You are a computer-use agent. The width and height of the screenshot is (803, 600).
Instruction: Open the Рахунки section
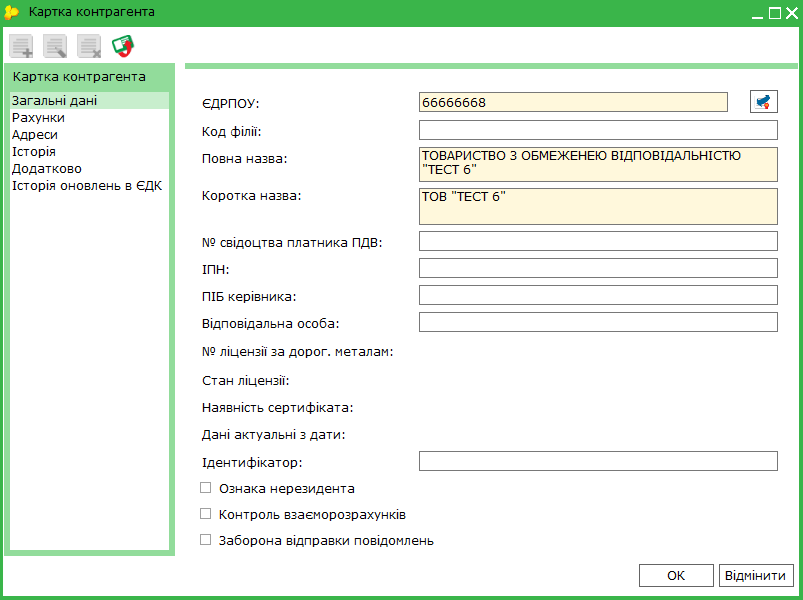(x=38, y=118)
